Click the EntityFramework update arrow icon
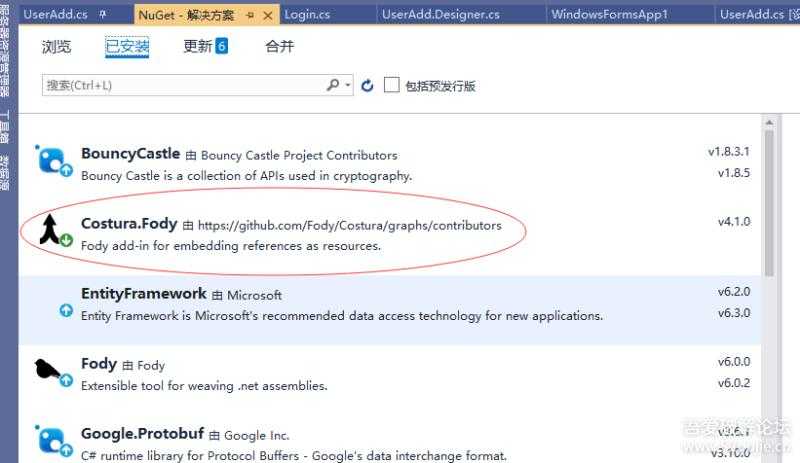The image size is (800, 463). (x=66, y=310)
